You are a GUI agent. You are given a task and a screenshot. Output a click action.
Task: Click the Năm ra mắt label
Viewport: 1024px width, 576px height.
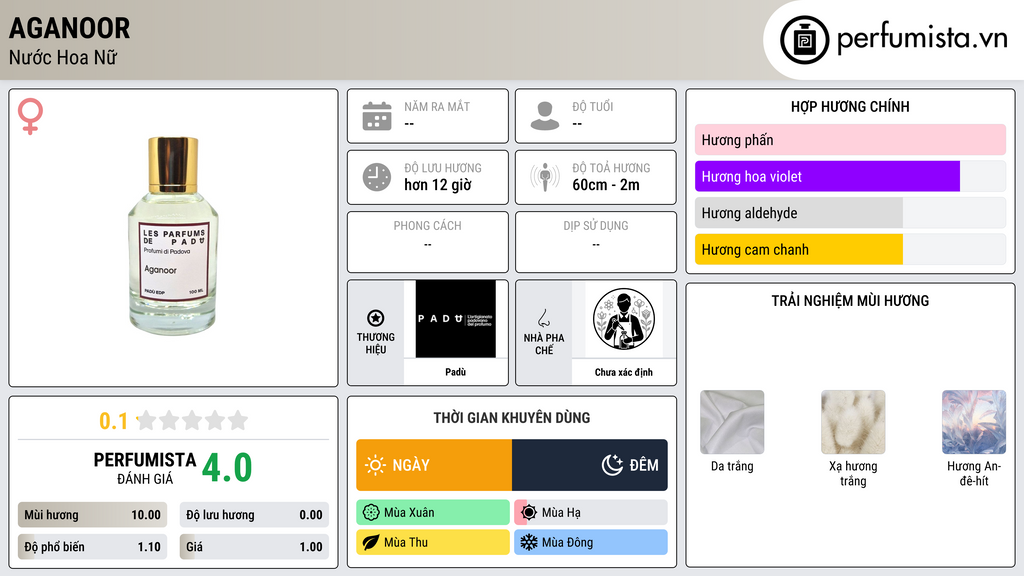pos(437,106)
